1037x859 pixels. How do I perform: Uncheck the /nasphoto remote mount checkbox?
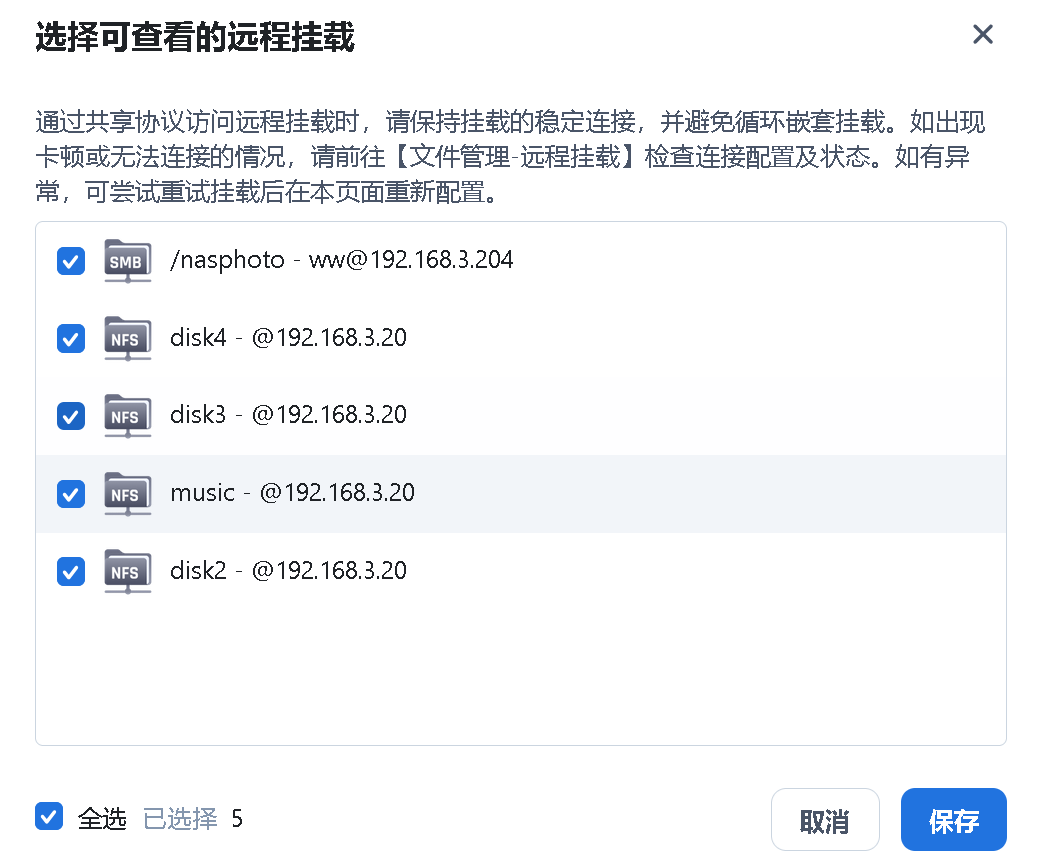point(70,261)
